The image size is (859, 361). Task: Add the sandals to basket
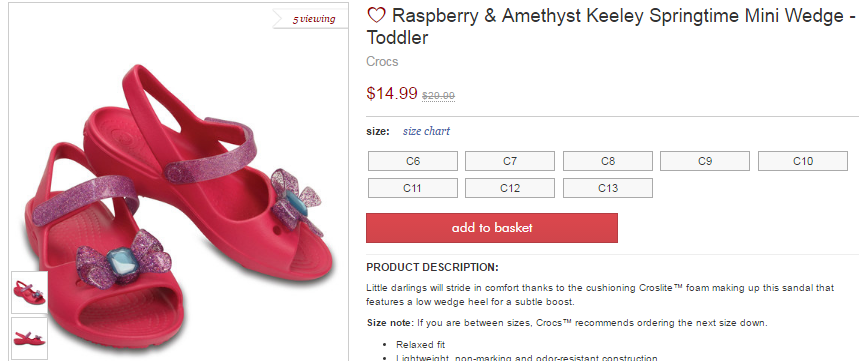point(491,228)
